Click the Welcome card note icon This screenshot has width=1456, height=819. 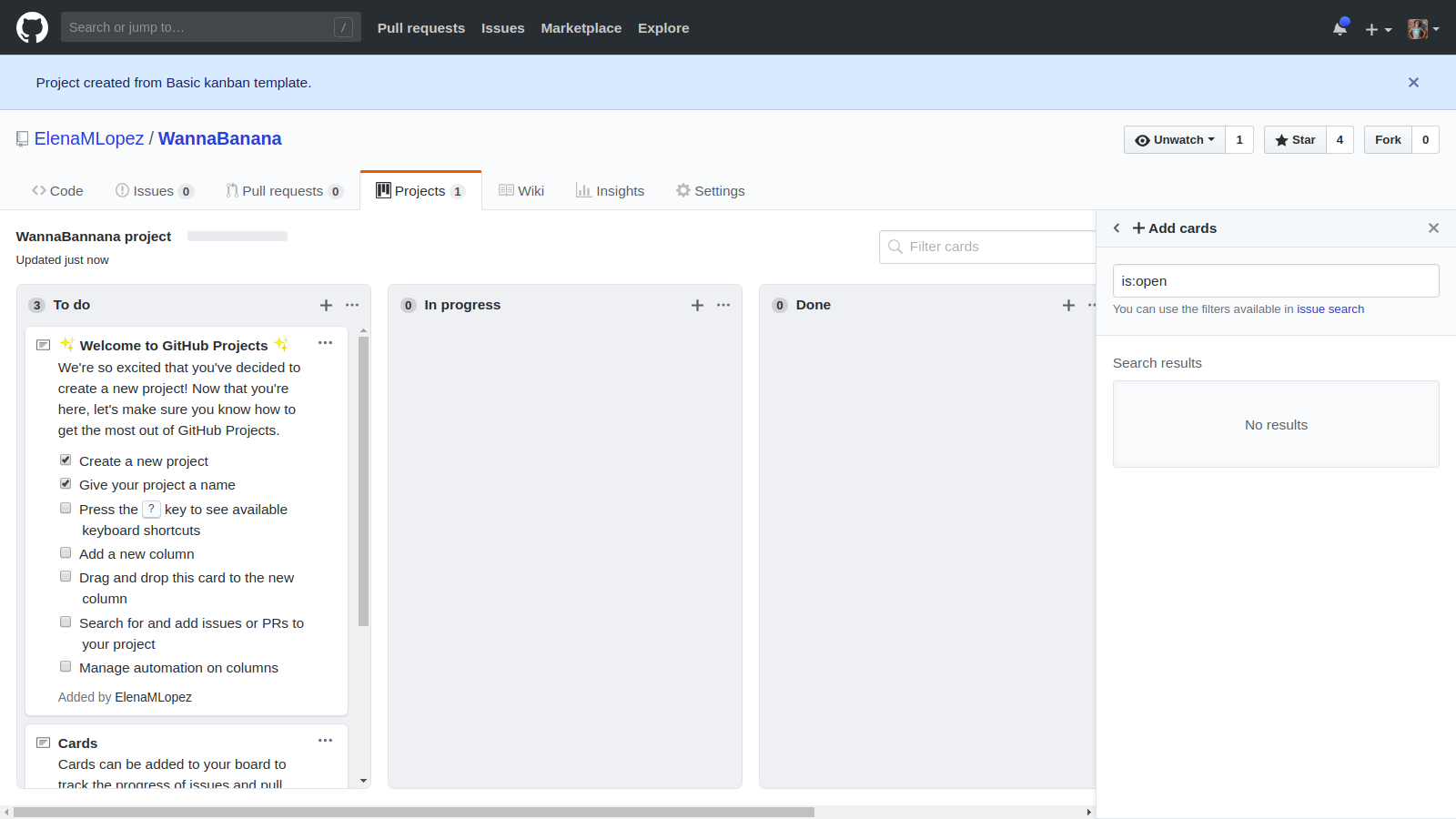43,345
